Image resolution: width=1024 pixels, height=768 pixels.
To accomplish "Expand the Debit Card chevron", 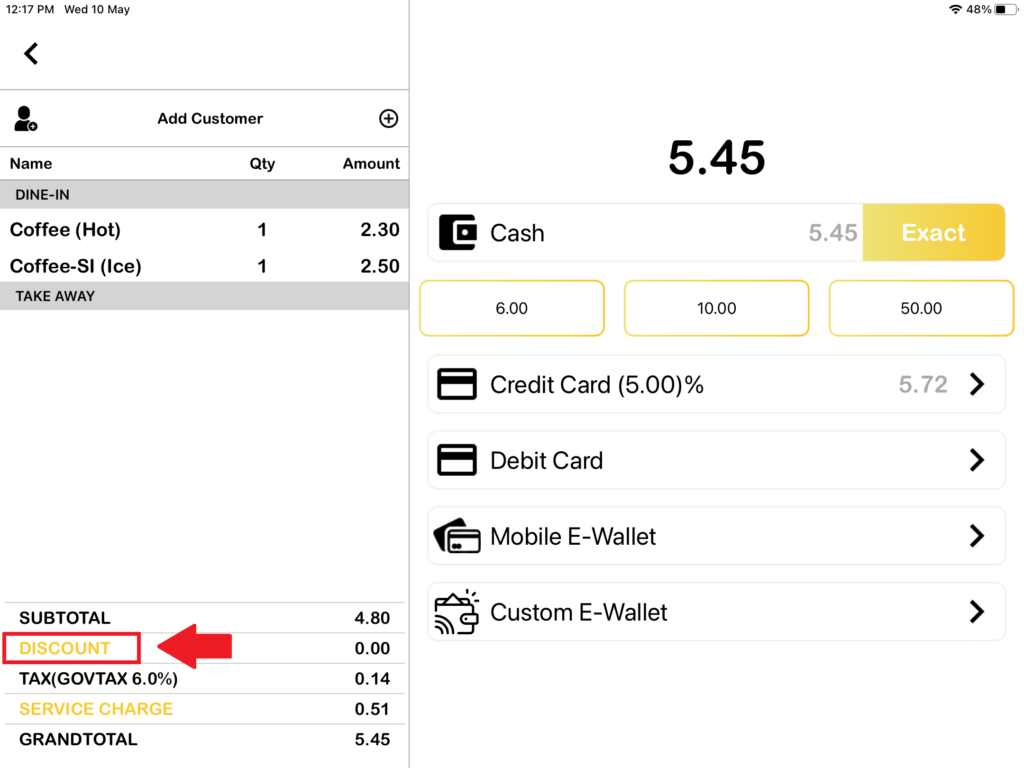I will coord(977,460).
